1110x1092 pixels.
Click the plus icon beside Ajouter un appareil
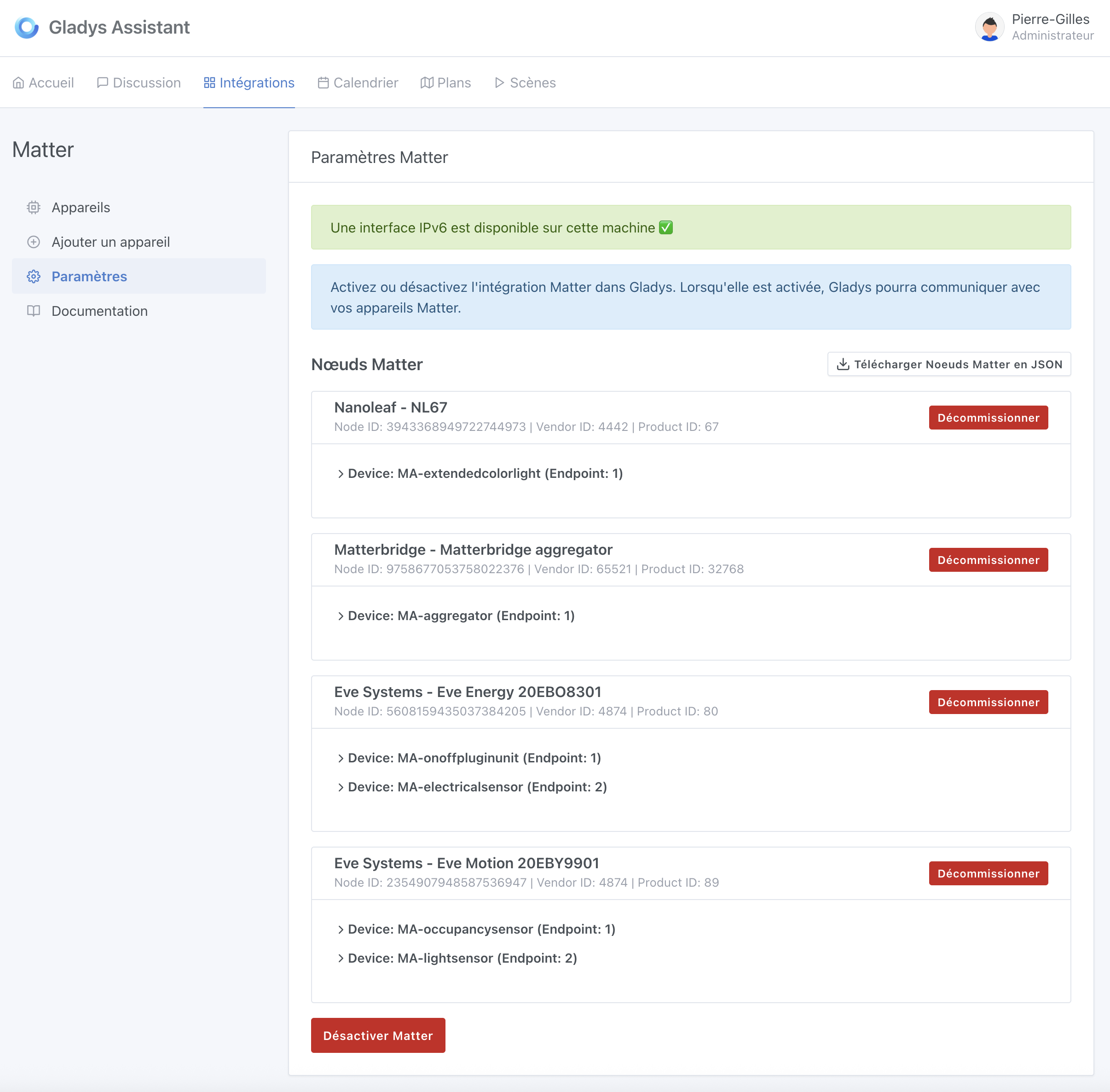[x=33, y=241]
